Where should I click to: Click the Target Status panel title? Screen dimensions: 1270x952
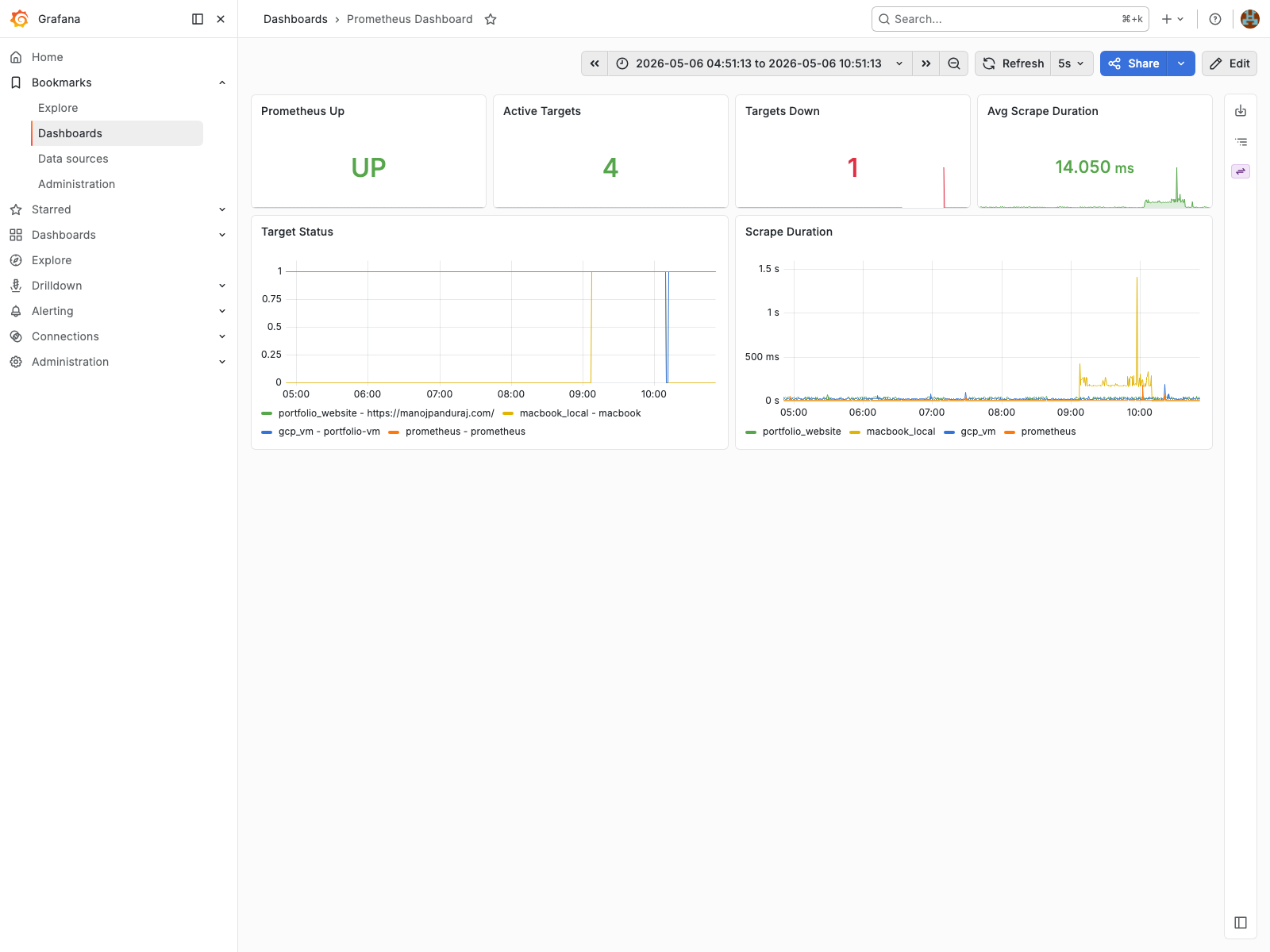297,232
